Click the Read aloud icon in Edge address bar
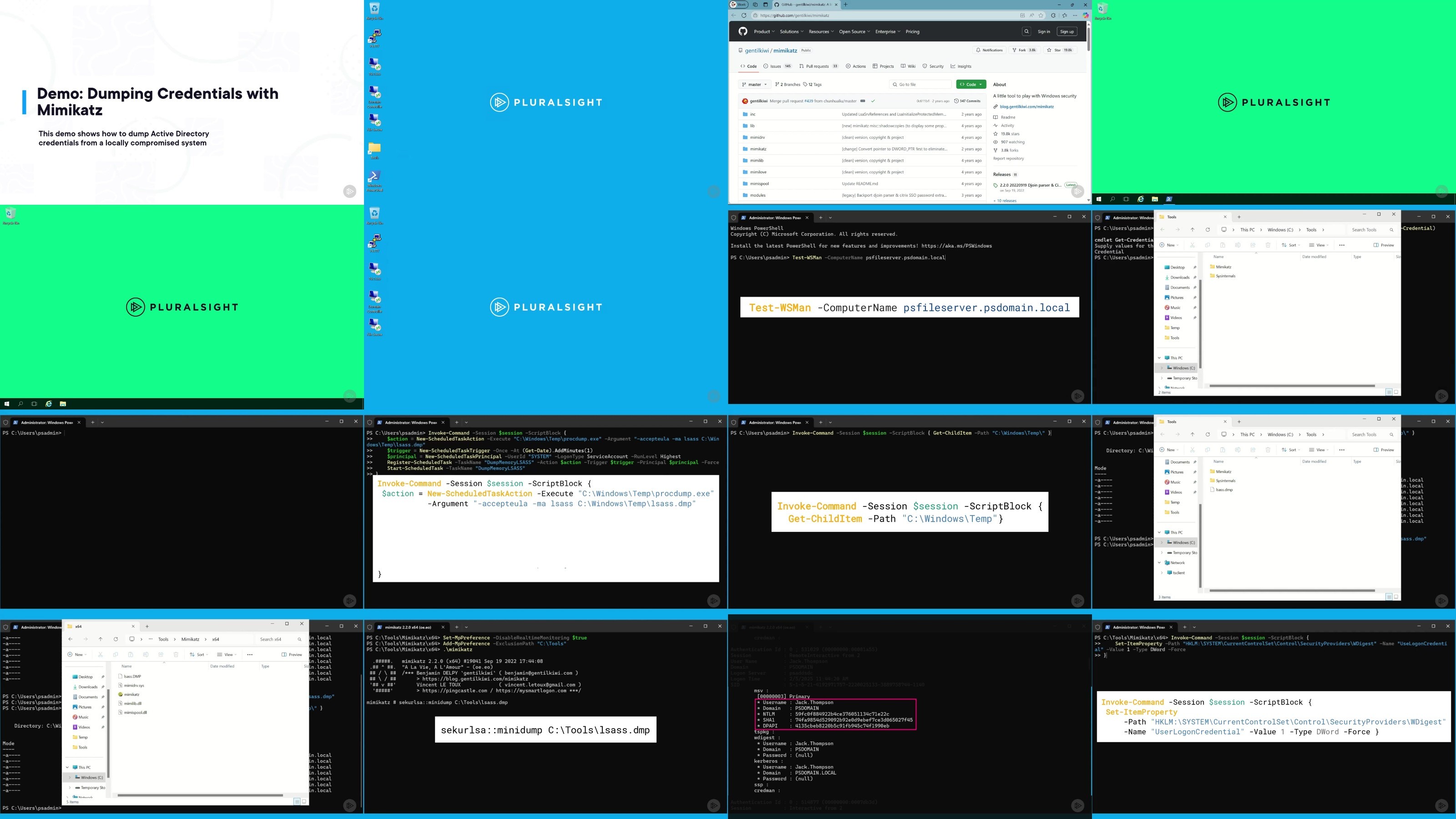This screenshot has height=819, width=1456. pyautogui.click(x=1031, y=15)
